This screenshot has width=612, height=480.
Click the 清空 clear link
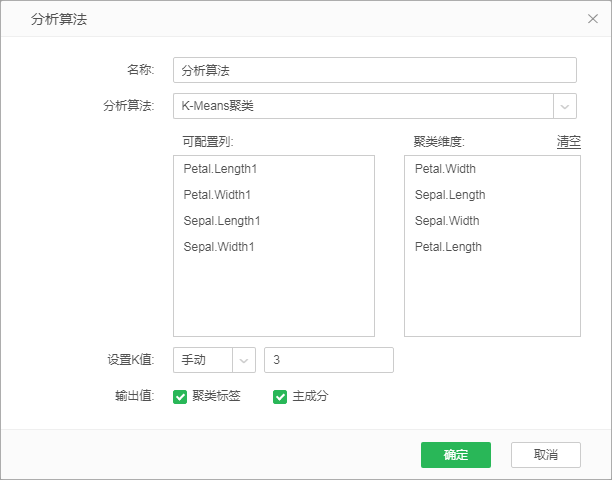(569, 141)
